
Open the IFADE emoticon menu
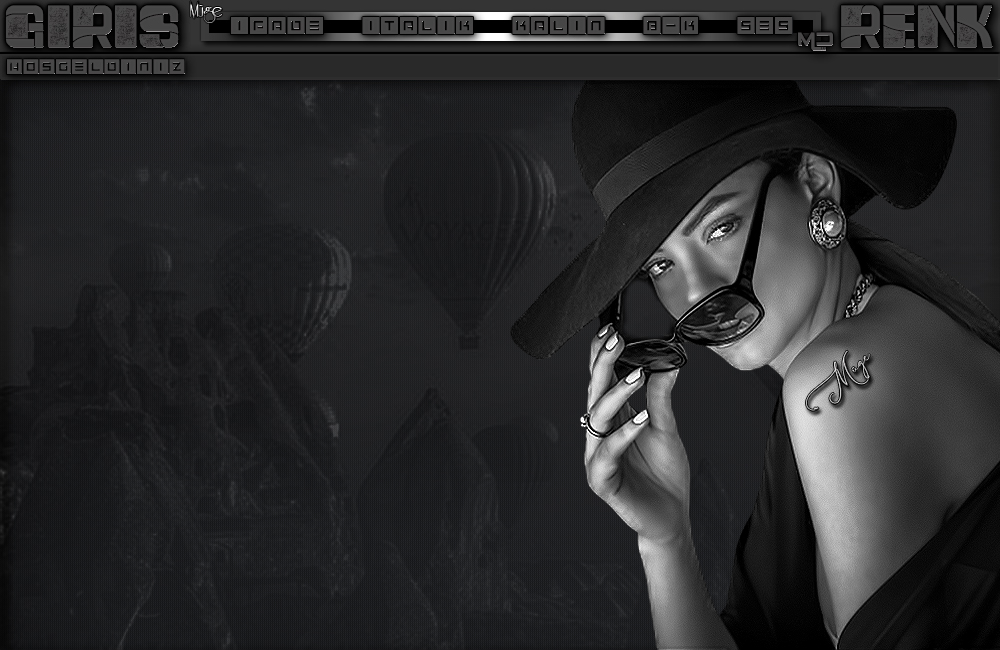[x=277, y=26]
